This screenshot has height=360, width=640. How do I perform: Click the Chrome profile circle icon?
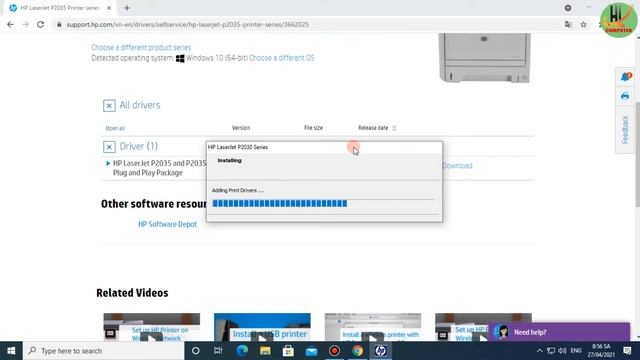click(568, 8)
